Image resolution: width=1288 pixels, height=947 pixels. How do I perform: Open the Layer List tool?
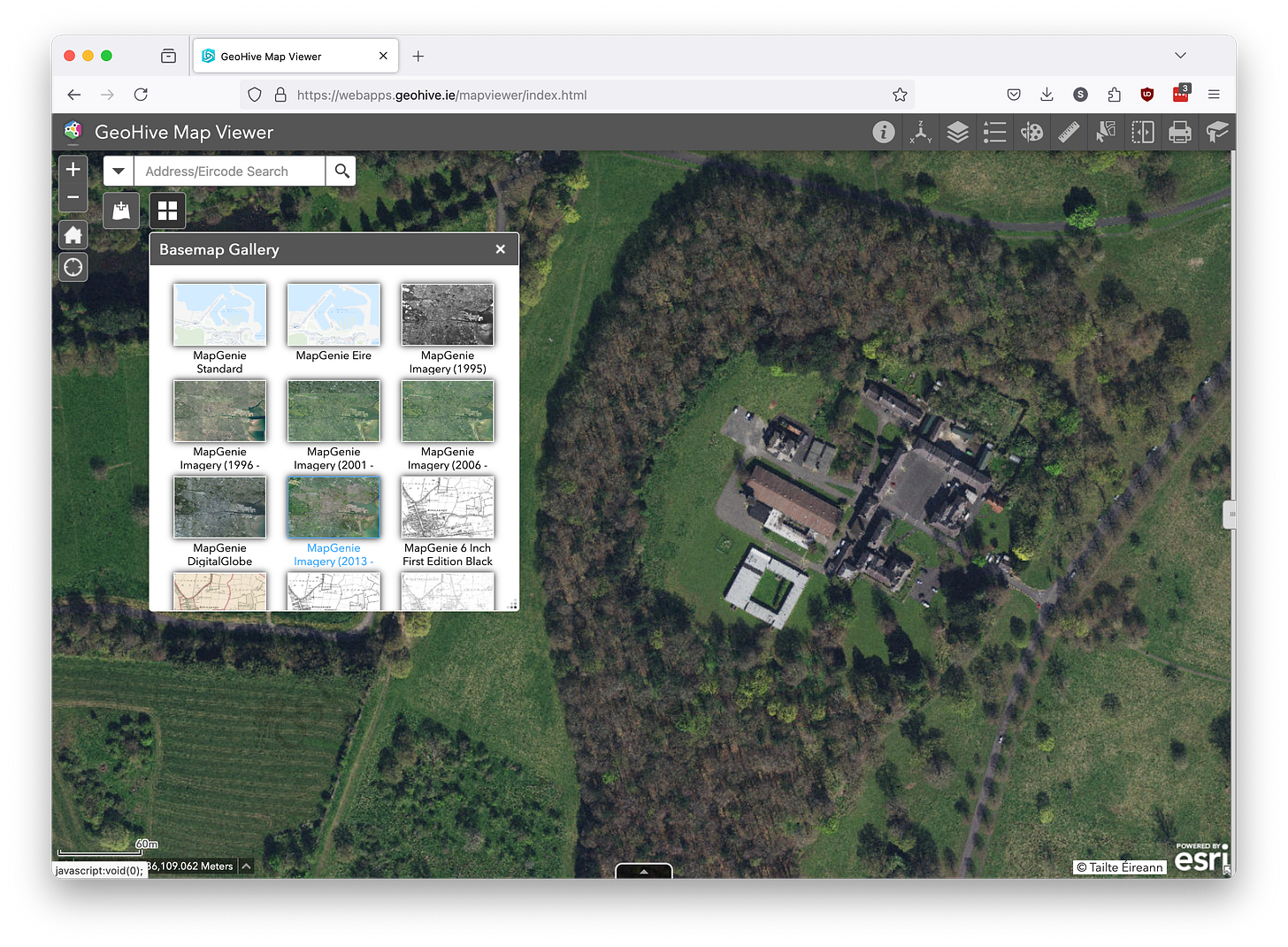(x=957, y=132)
